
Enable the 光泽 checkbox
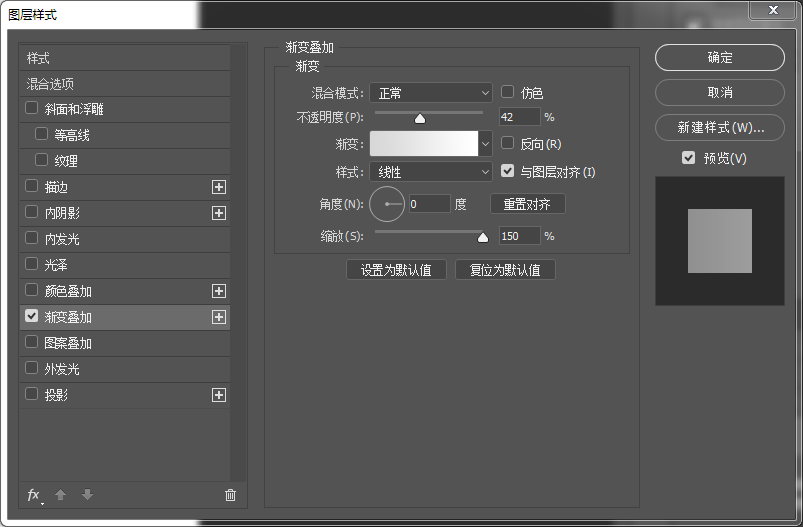pyautogui.click(x=31, y=264)
